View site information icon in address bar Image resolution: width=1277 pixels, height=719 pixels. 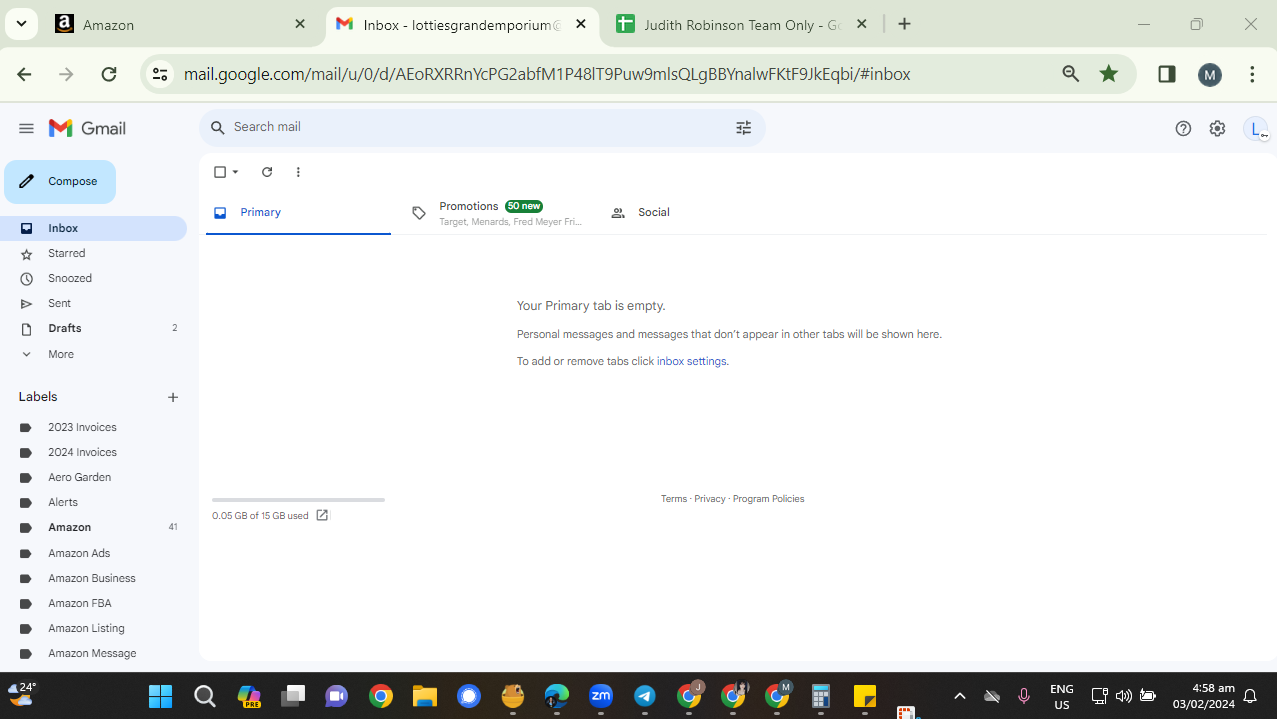(x=159, y=74)
